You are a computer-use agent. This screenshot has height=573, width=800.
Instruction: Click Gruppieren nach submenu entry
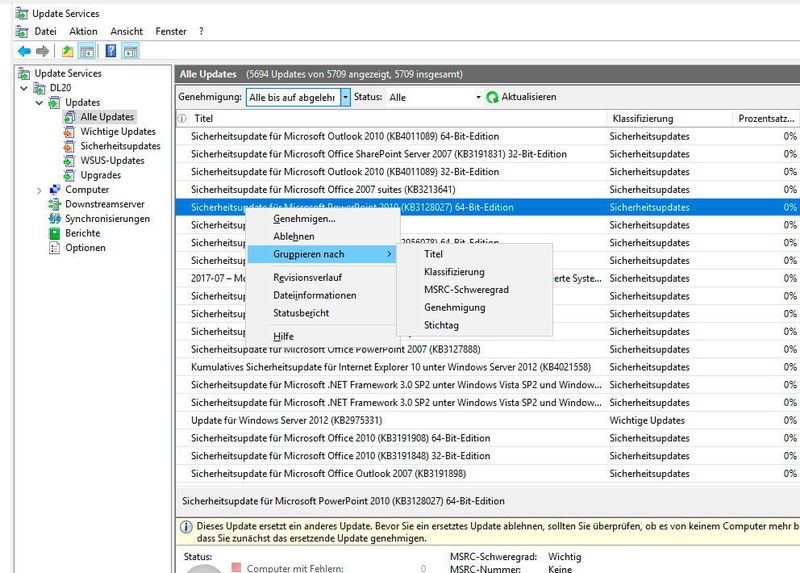click(321, 254)
